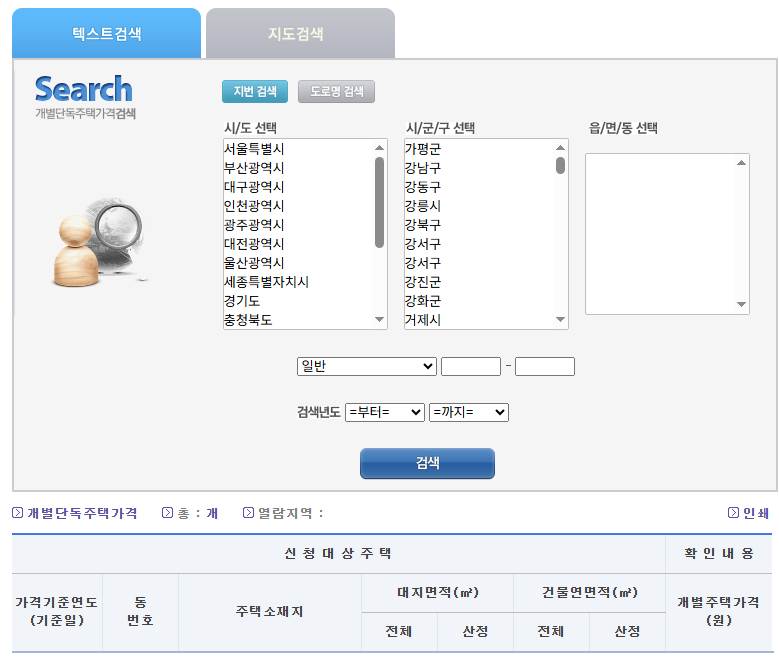The height and width of the screenshot is (665, 779).
Task: Click the arrow icon beside 개별단독주택가격
Action: point(17,513)
